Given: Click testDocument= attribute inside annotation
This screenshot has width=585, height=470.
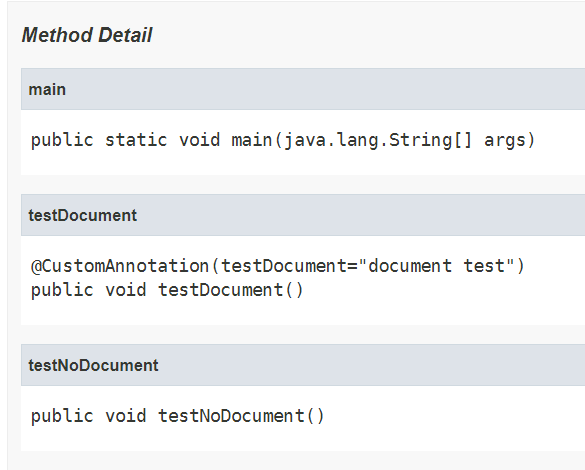Looking at the screenshot, I should click(290, 266).
